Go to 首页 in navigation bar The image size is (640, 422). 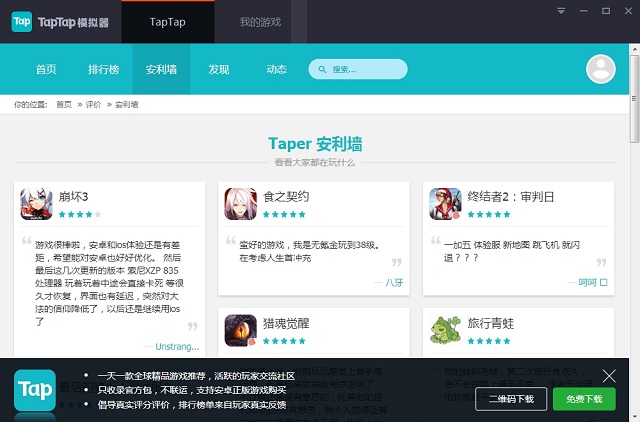point(46,69)
